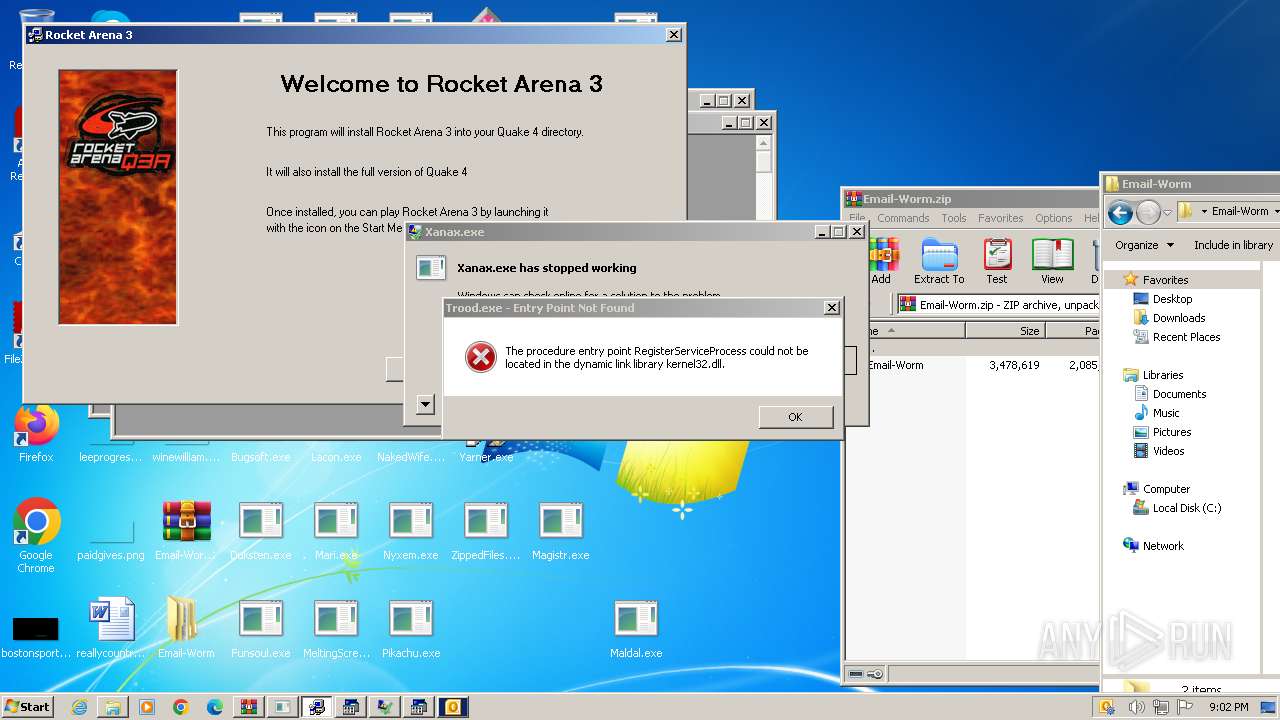
Task: Click the WinRAR Add toolbar icon
Action: click(882, 261)
